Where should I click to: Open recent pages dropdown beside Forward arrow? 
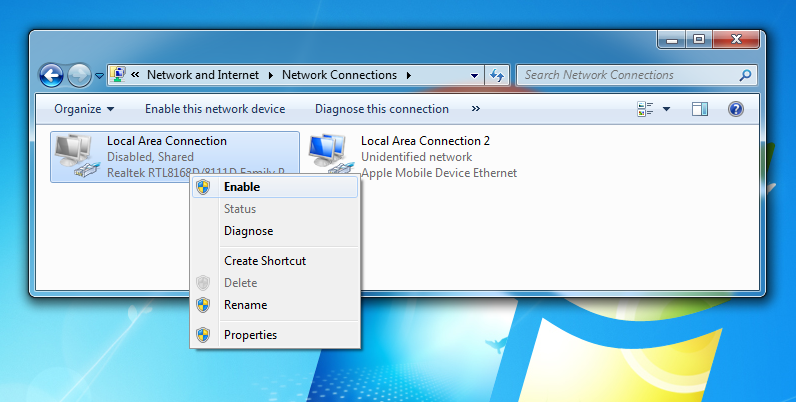point(100,76)
